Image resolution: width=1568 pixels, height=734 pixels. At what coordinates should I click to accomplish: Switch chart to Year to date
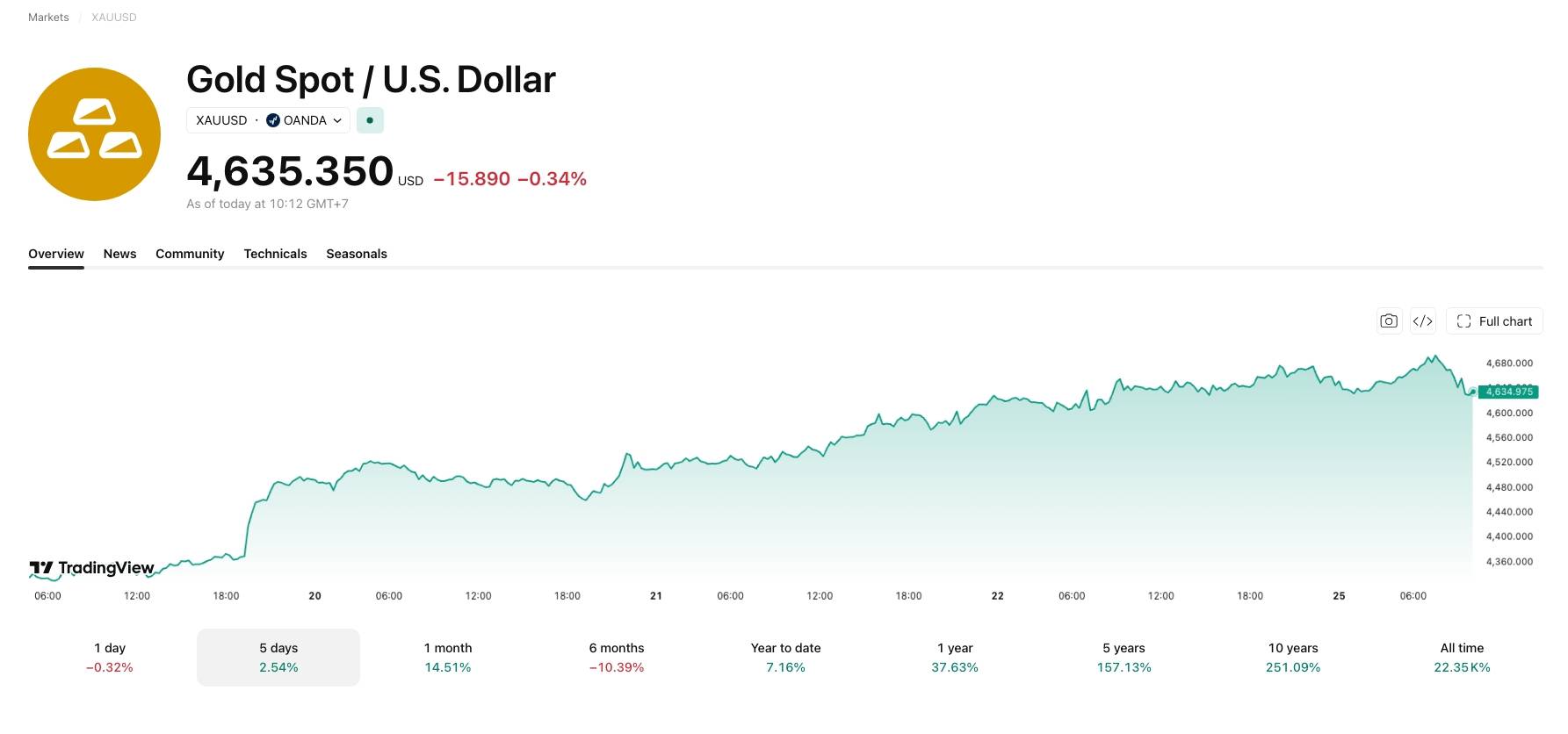(785, 658)
